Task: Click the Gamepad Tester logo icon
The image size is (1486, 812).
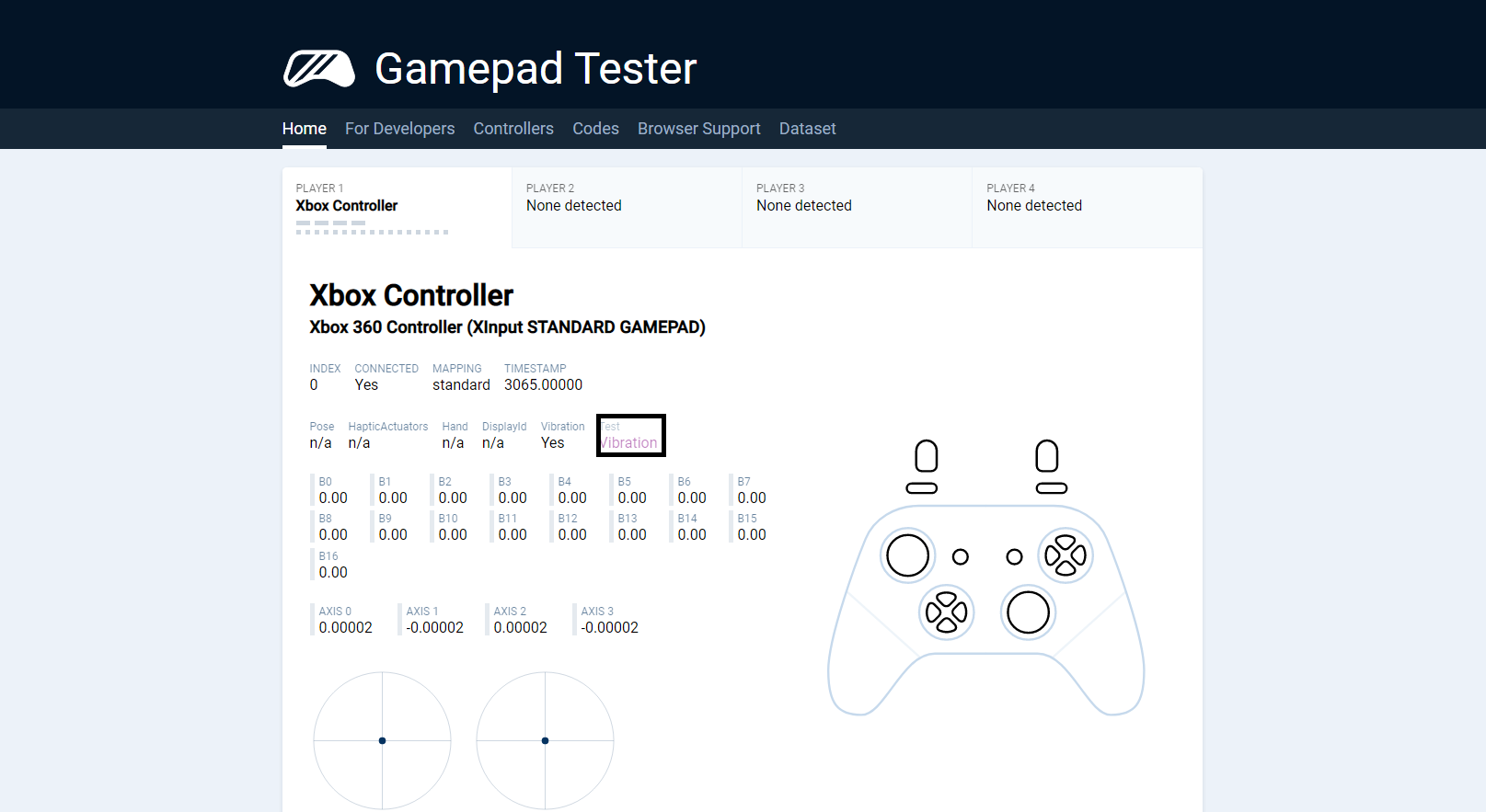Action: click(318, 69)
